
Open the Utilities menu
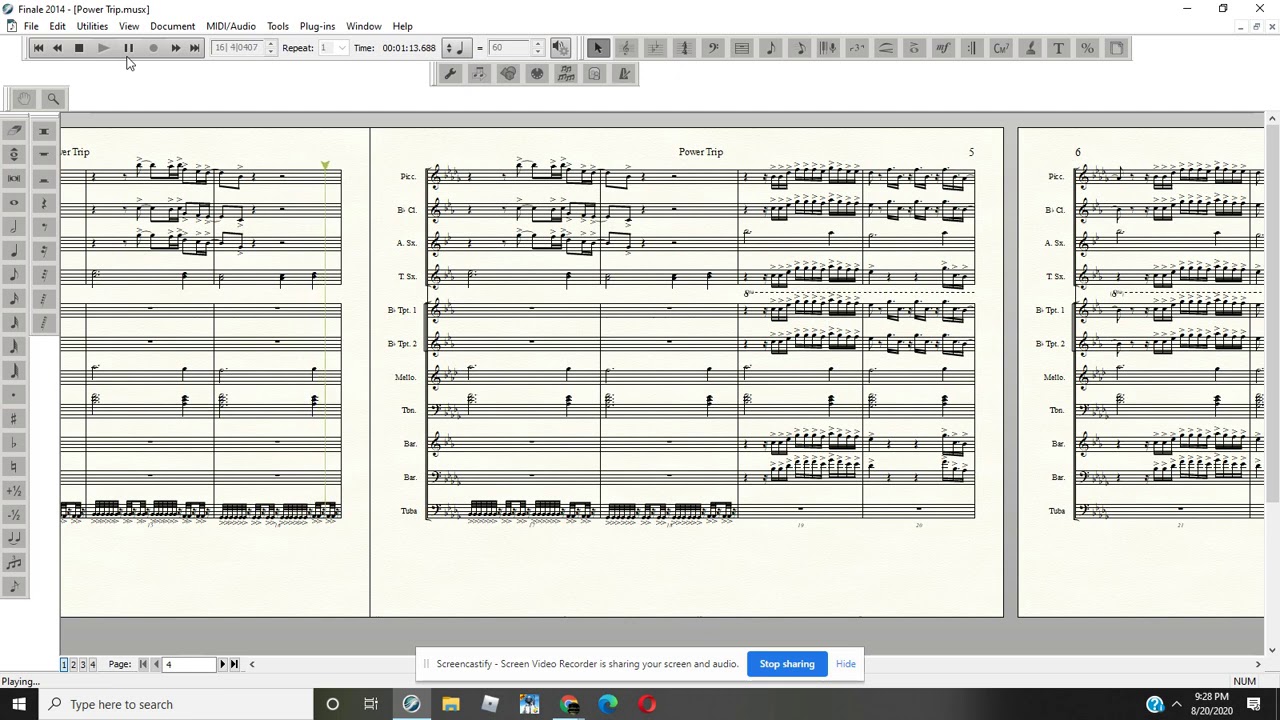click(x=92, y=26)
